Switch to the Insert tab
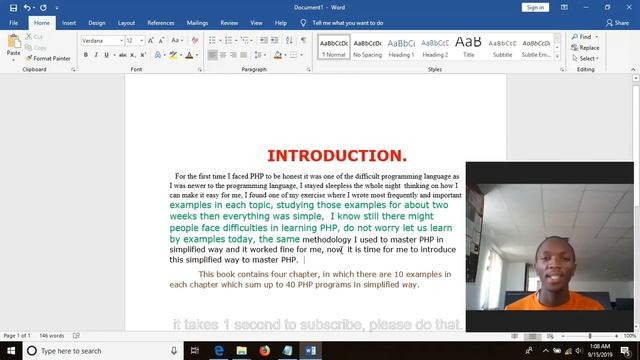 coord(69,23)
